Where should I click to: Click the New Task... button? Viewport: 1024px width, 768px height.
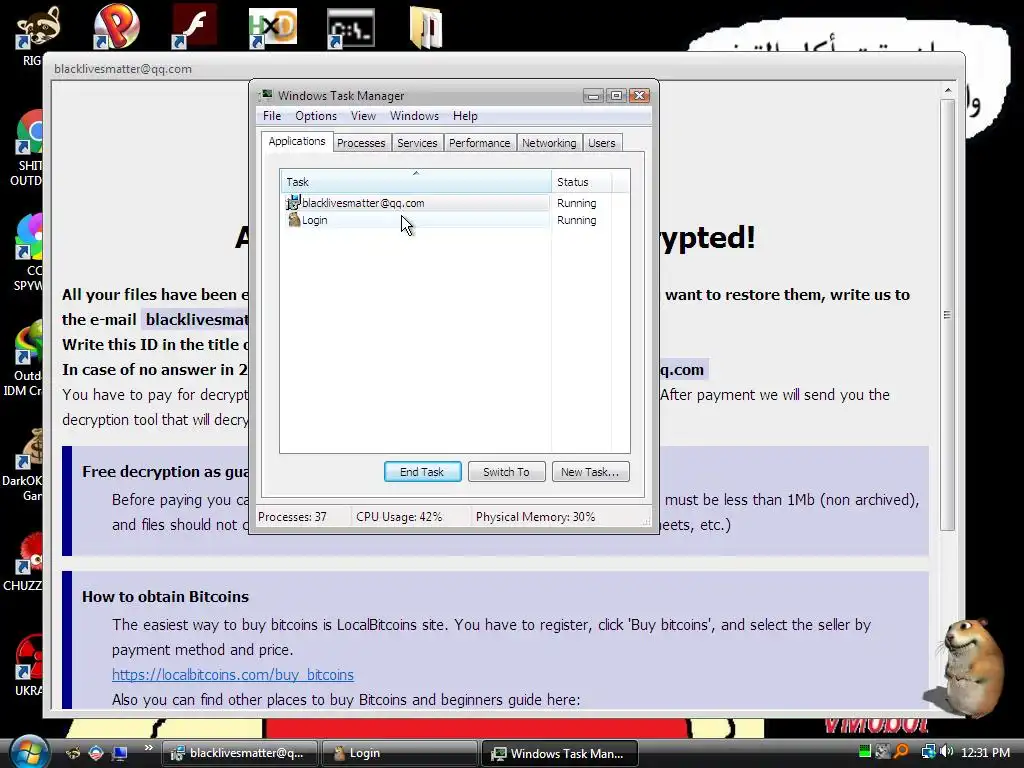coord(590,472)
